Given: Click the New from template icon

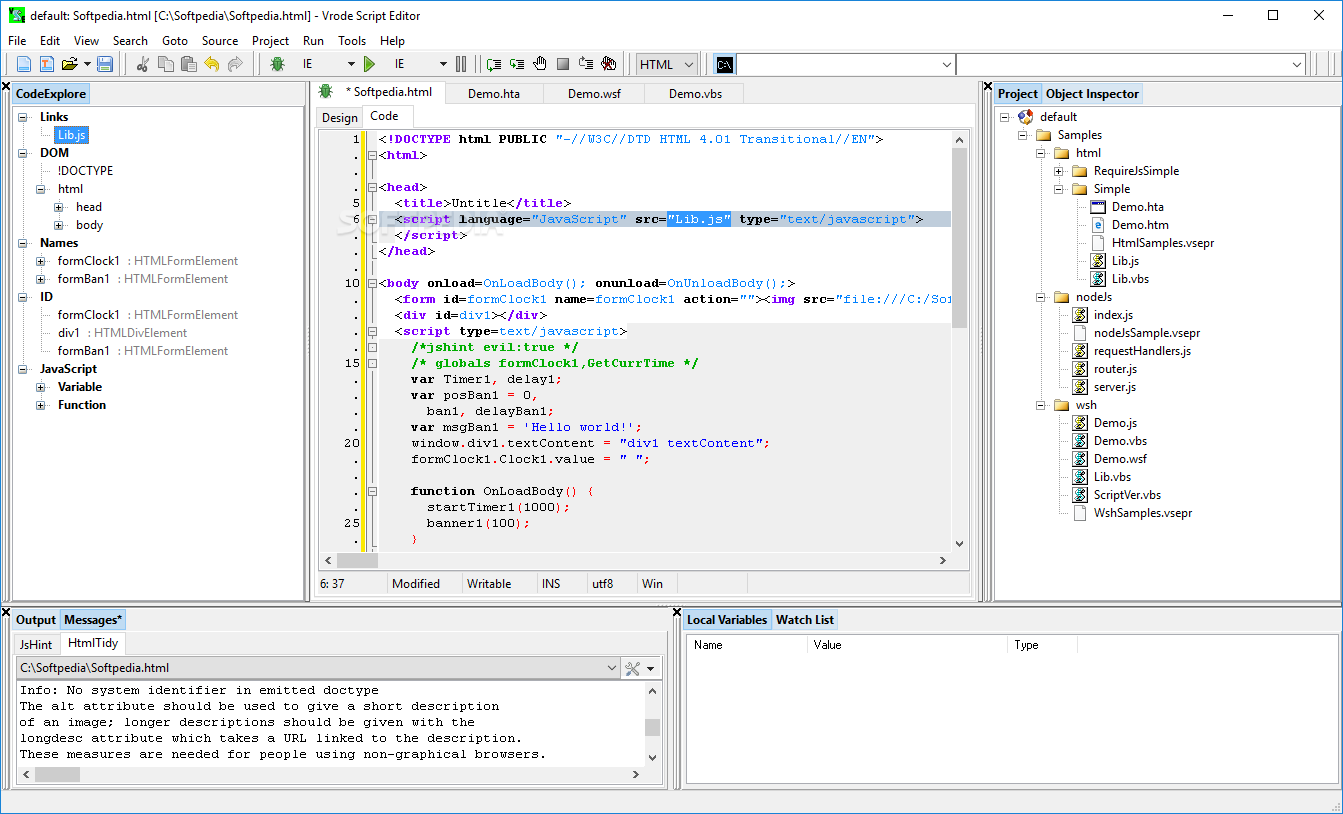Looking at the screenshot, I should pos(47,64).
